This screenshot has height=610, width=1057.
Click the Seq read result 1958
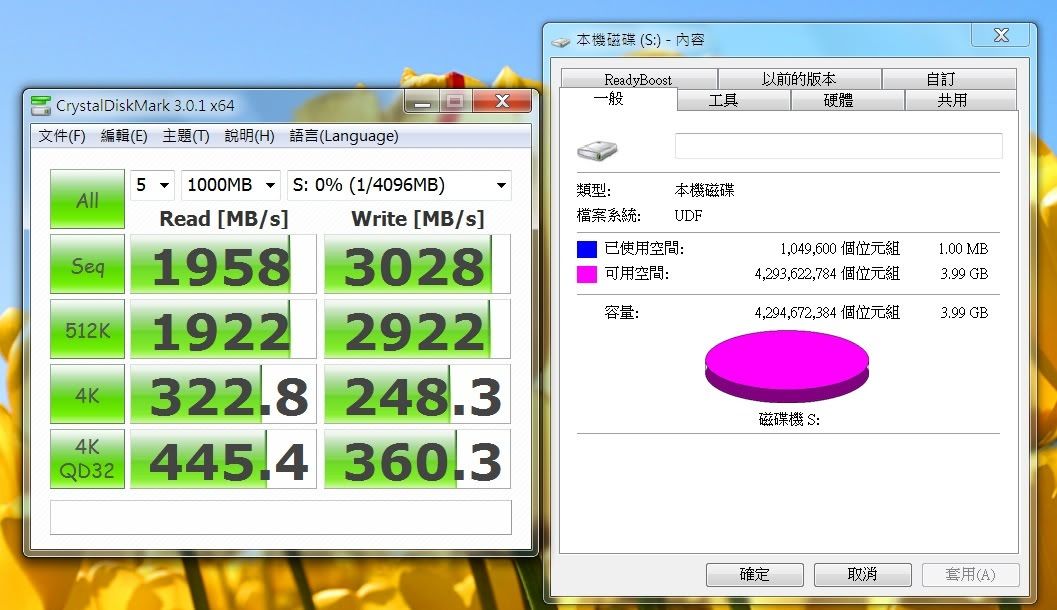tap(223, 264)
